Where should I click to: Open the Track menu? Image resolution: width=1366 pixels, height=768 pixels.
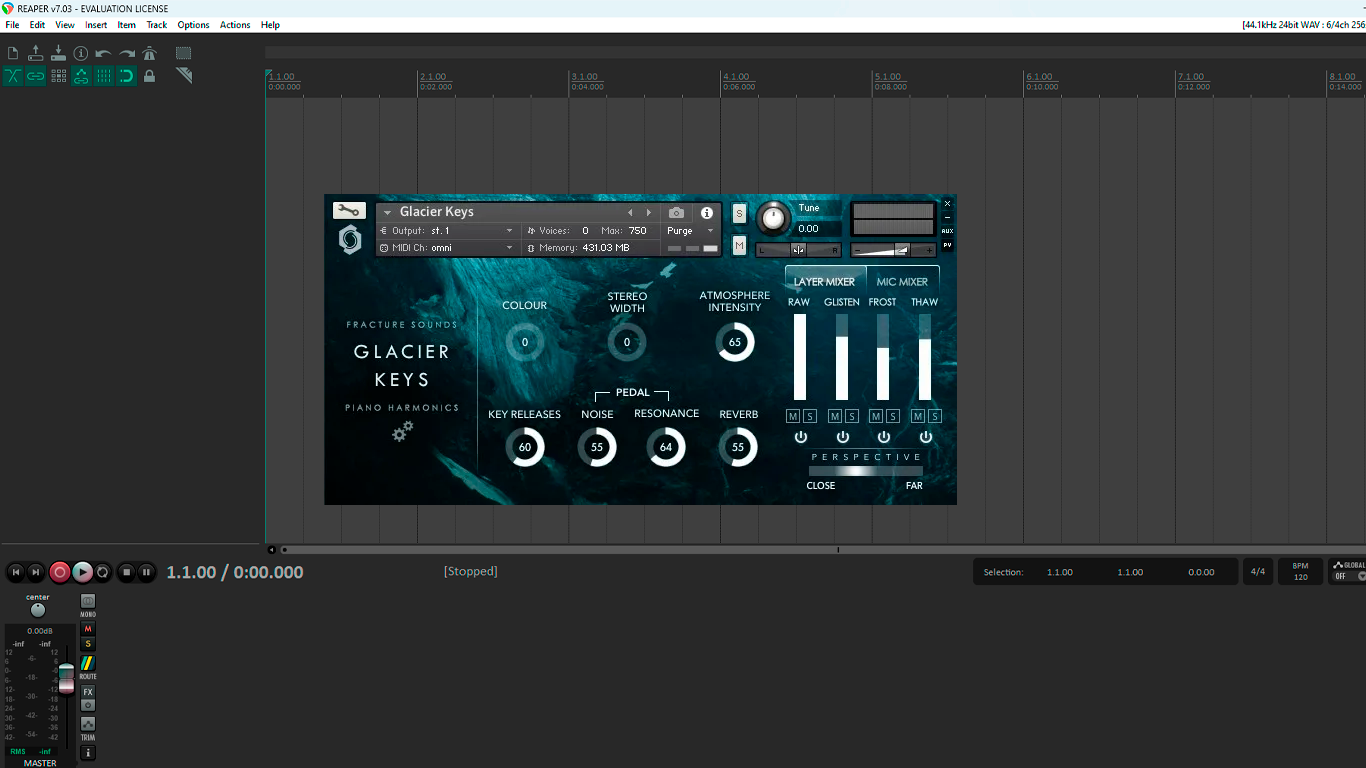(157, 25)
